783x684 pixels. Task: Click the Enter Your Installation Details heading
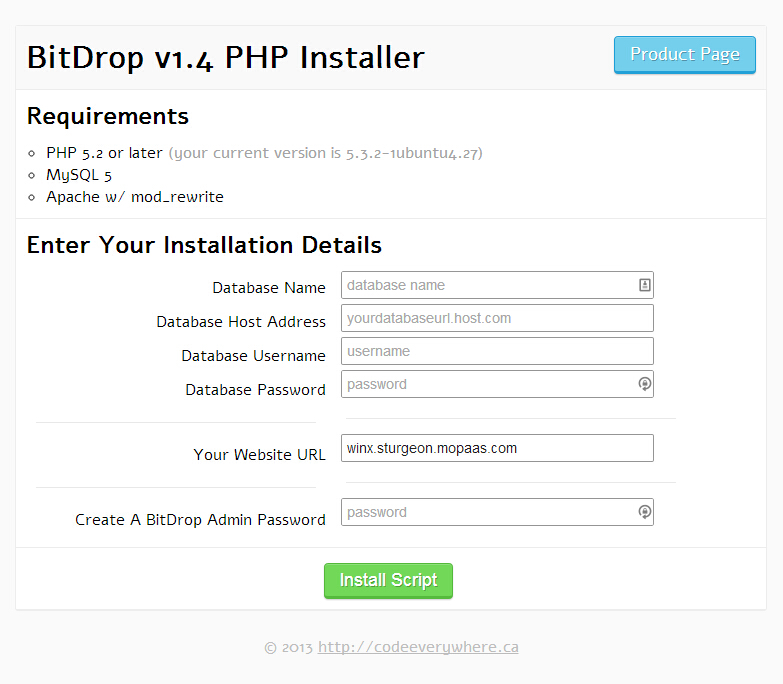204,245
